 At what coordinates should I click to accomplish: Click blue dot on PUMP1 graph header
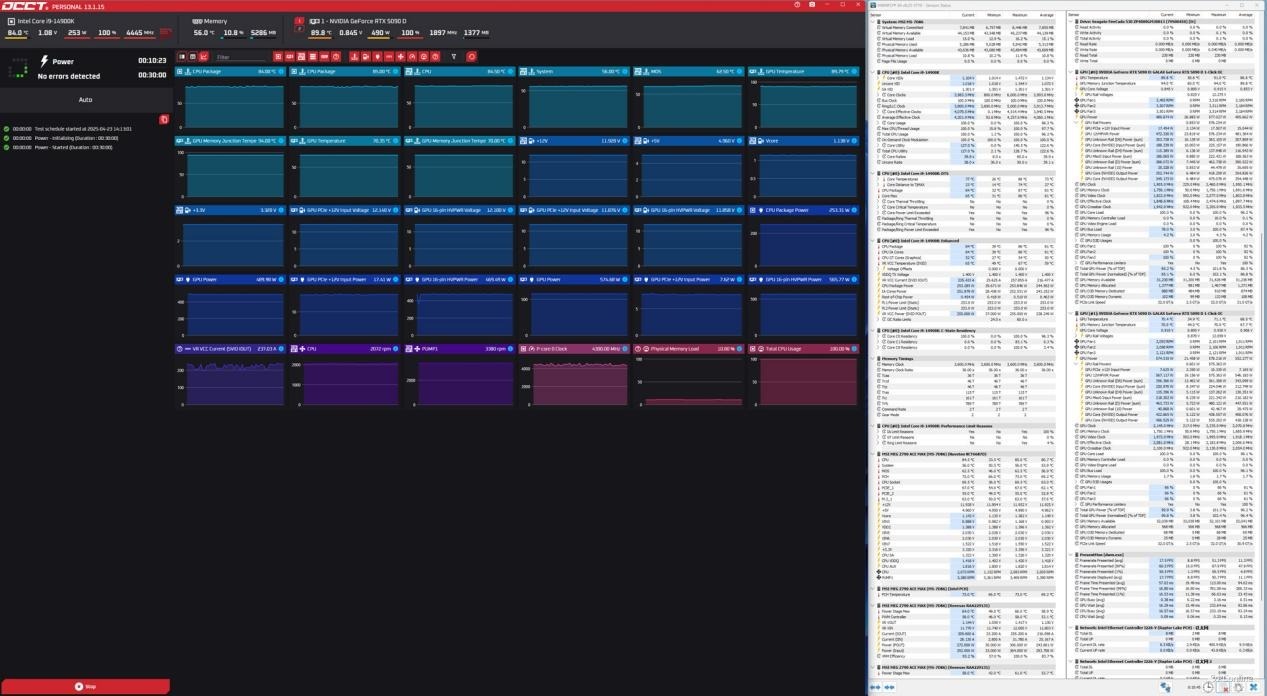click(x=511, y=349)
